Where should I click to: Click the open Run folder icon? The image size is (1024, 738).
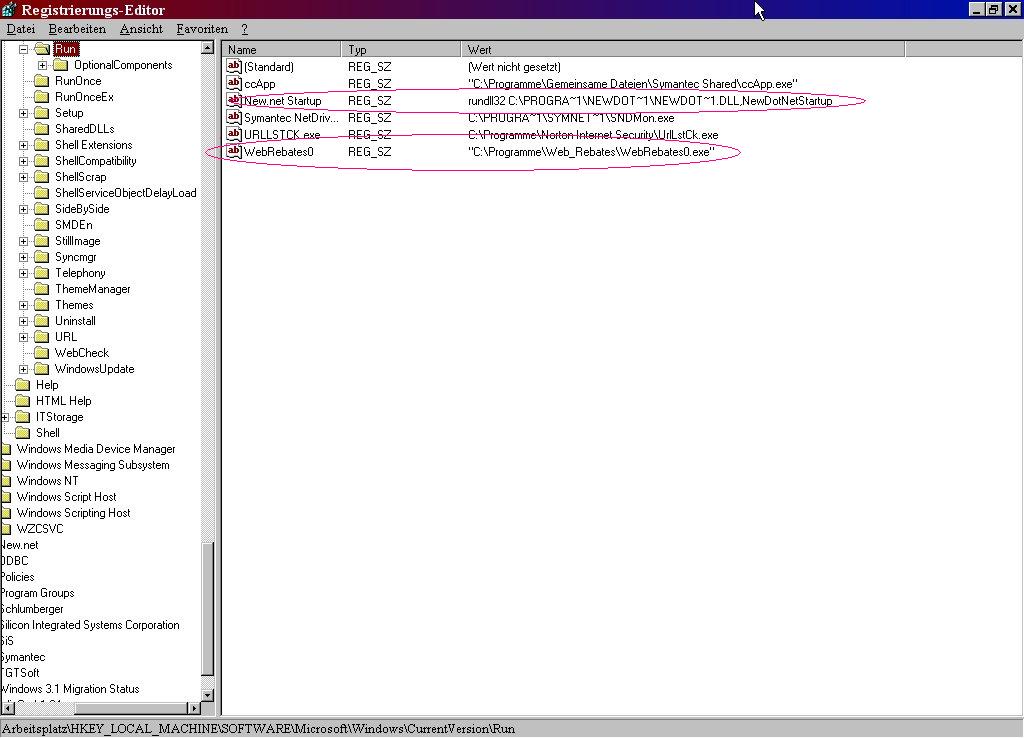tap(42, 49)
